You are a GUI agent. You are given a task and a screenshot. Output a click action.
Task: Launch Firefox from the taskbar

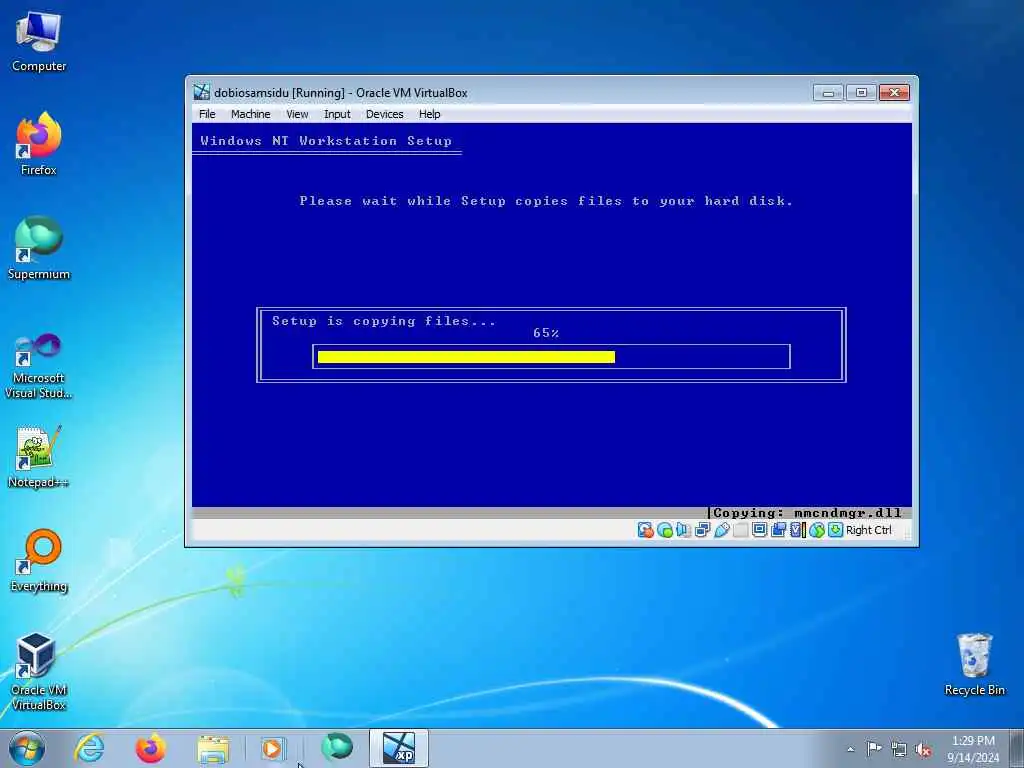(x=151, y=748)
